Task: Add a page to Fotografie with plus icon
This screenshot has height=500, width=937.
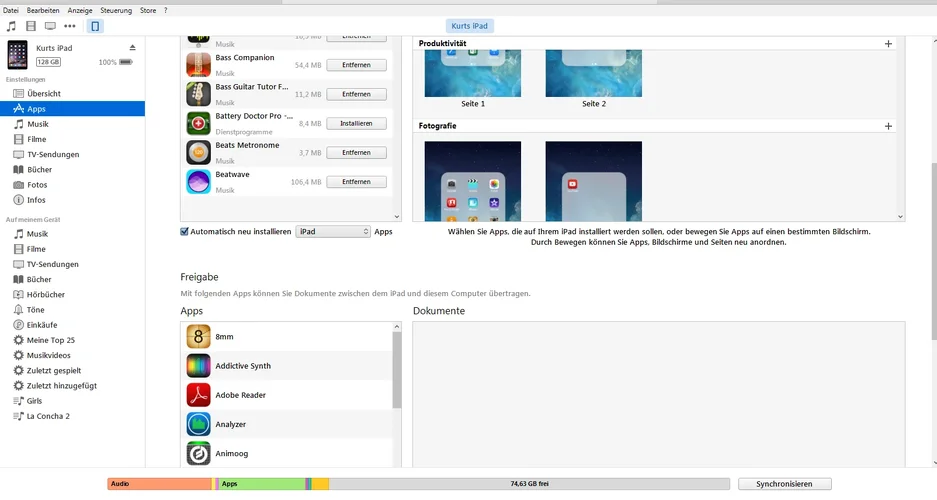Action: pos(888,126)
